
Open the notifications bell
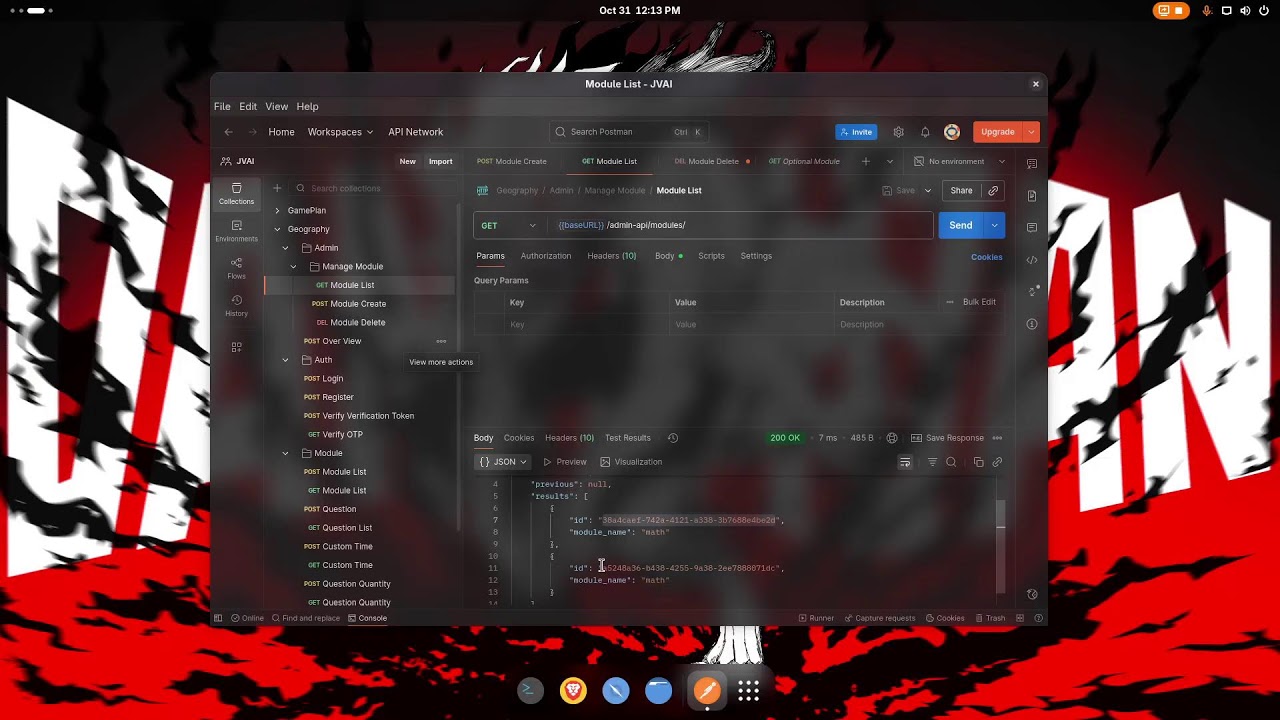tap(925, 132)
